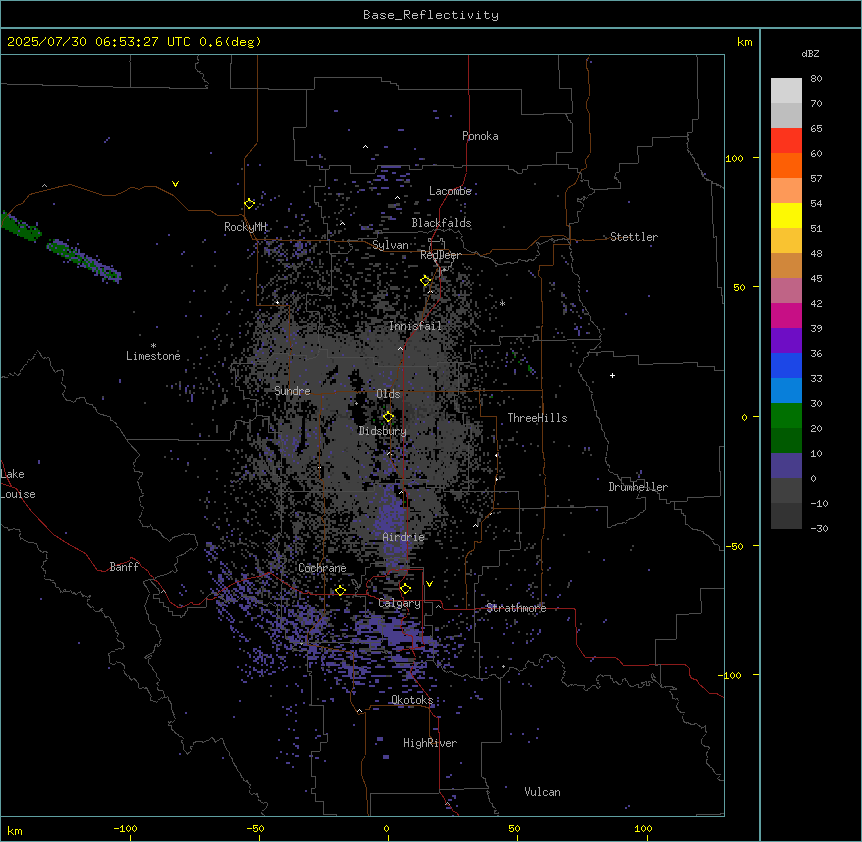Click the yellow diamond marker below RedDeer
Image resolution: width=862 pixels, height=842 pixels.
pyautogui.click(x=426, y=280)
